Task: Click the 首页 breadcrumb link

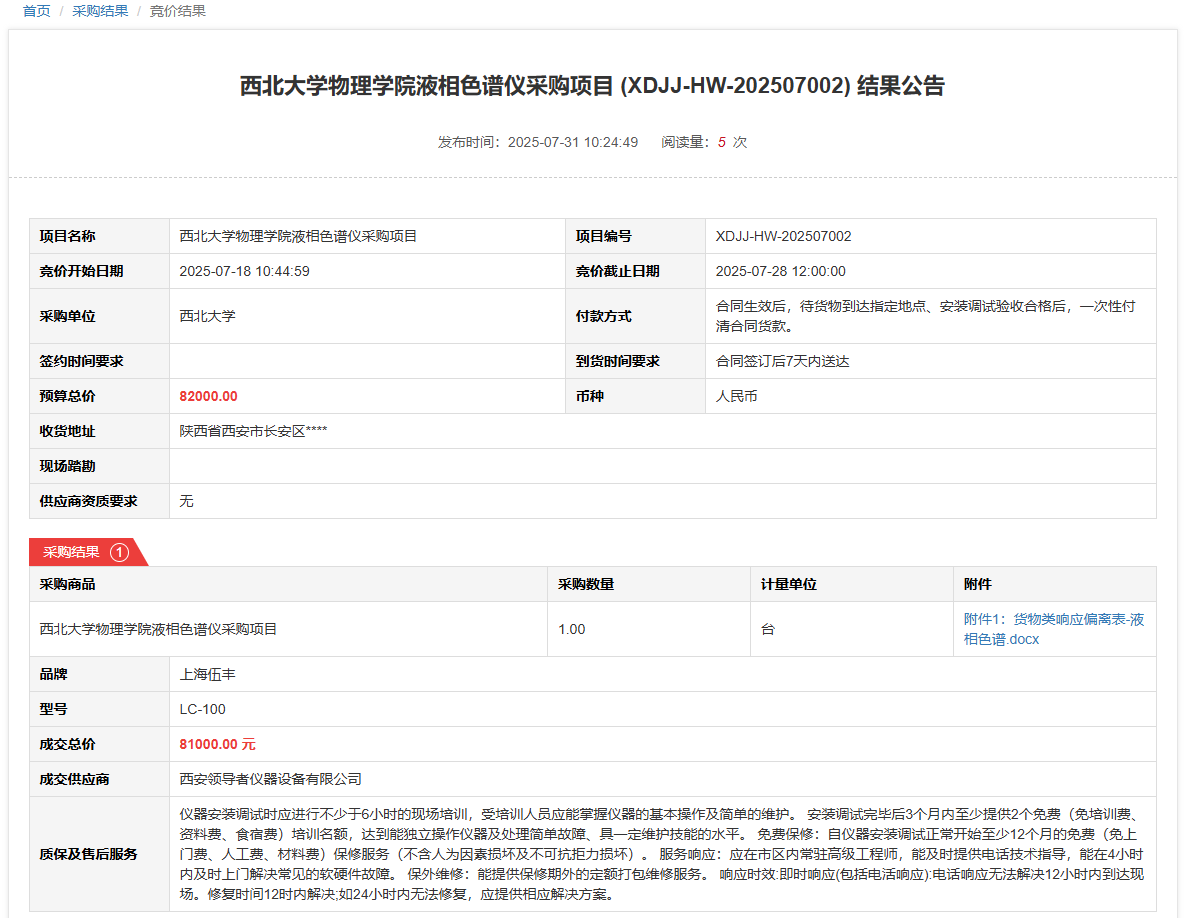Action: pos(36,11)
